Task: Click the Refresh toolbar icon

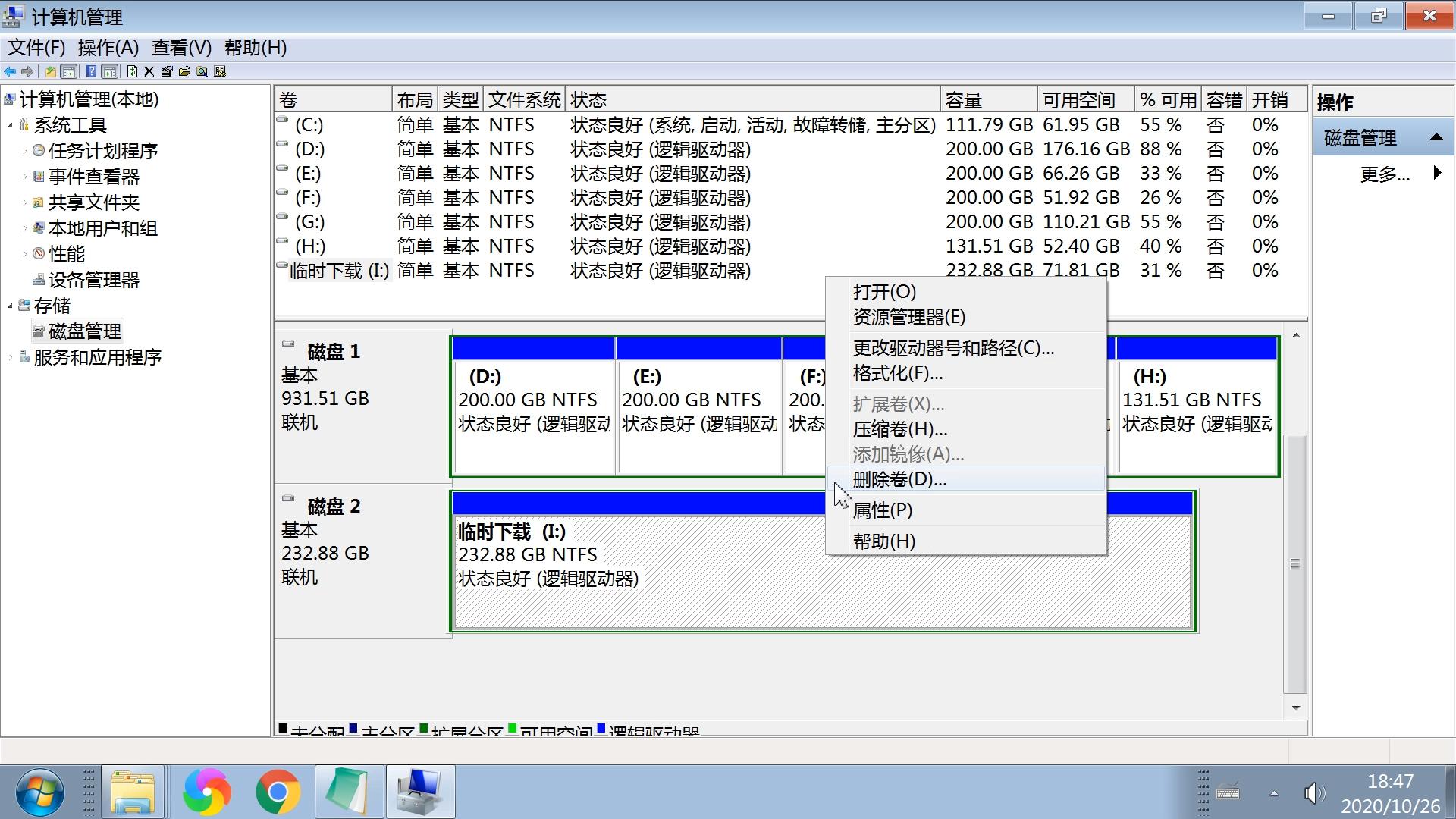Action: coord(132,71)
